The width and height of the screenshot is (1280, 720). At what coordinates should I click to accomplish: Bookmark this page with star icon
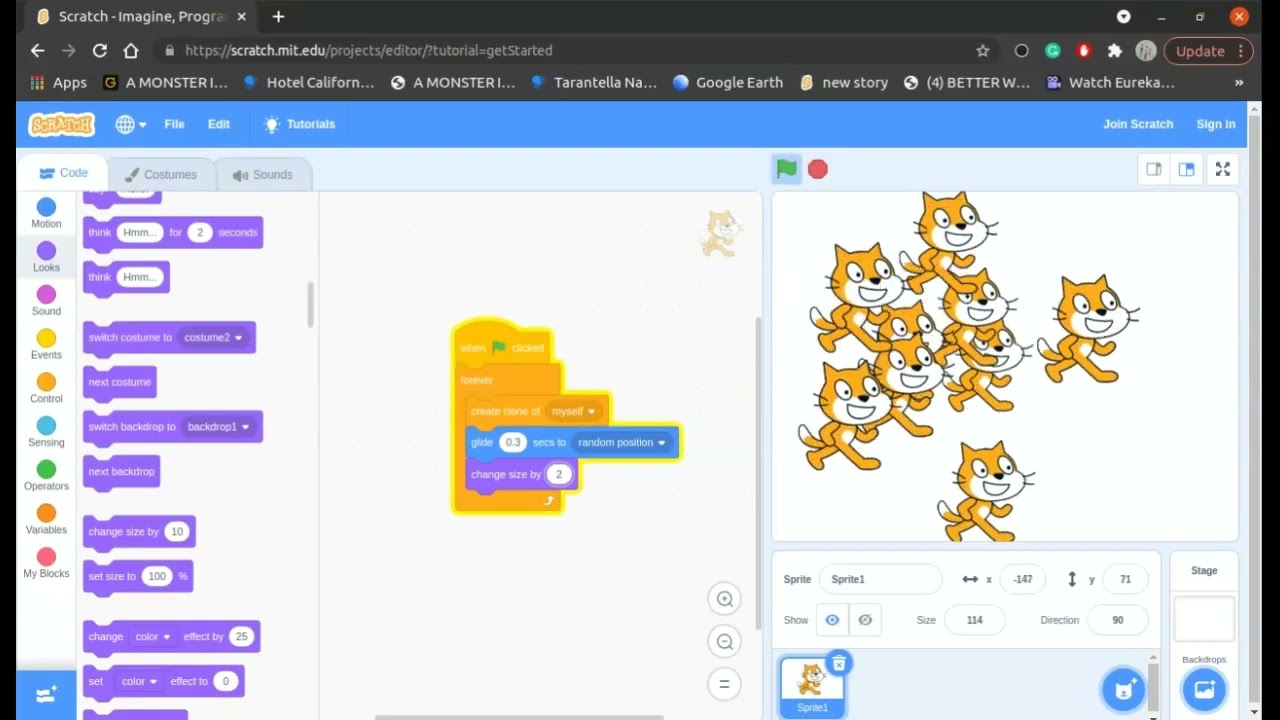click(x=982, y=50)
